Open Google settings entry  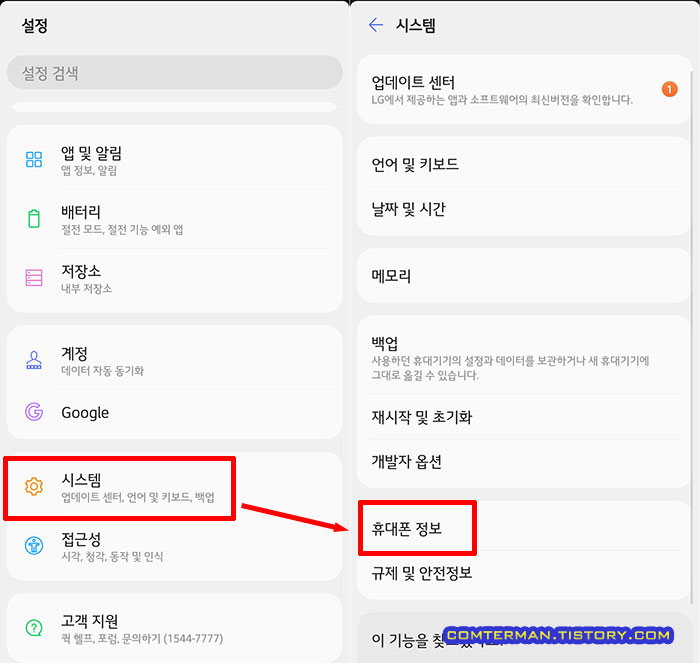[x=175, y=412]
